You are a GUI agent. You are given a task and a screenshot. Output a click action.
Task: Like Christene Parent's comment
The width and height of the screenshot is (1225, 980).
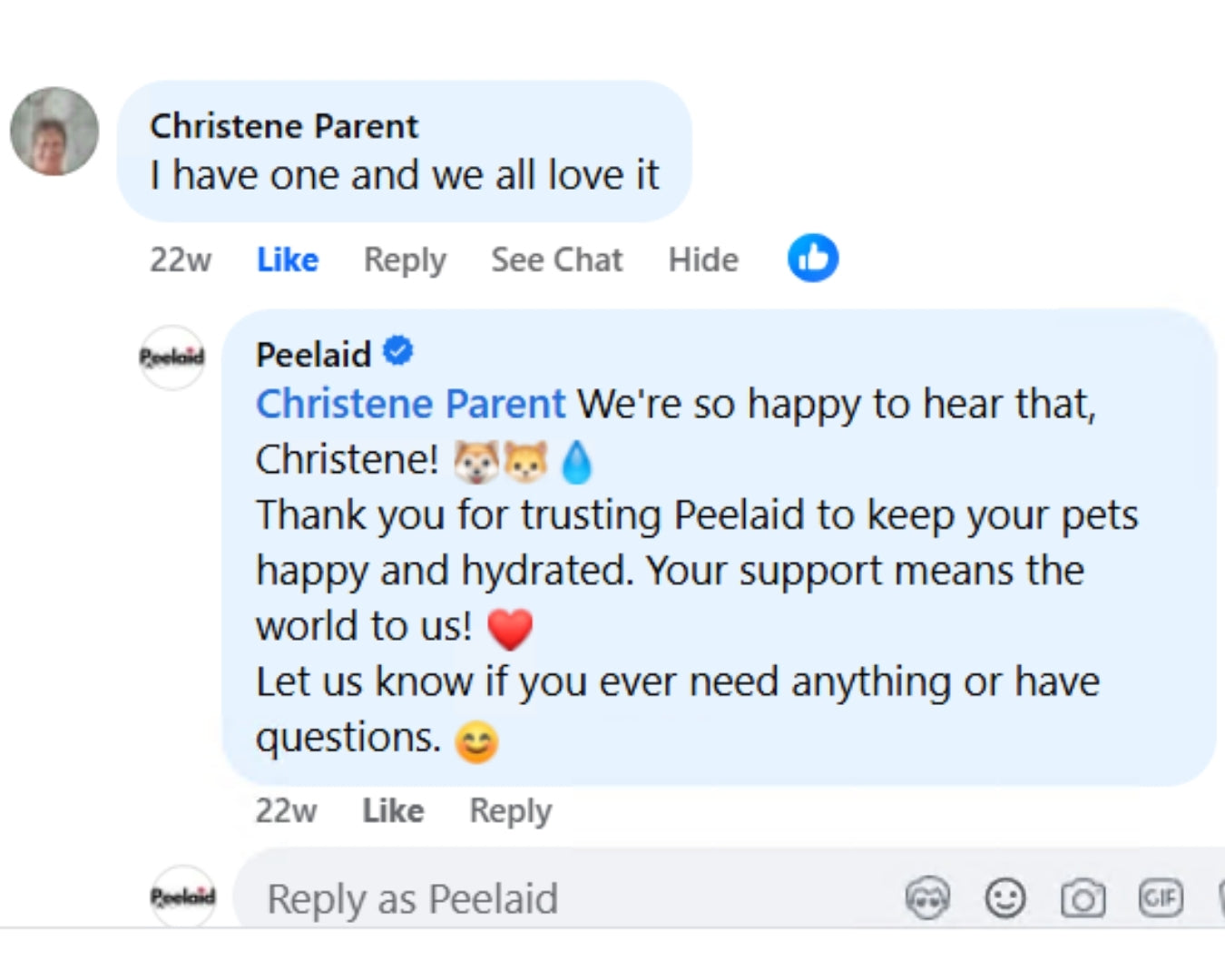pos(287,260)
